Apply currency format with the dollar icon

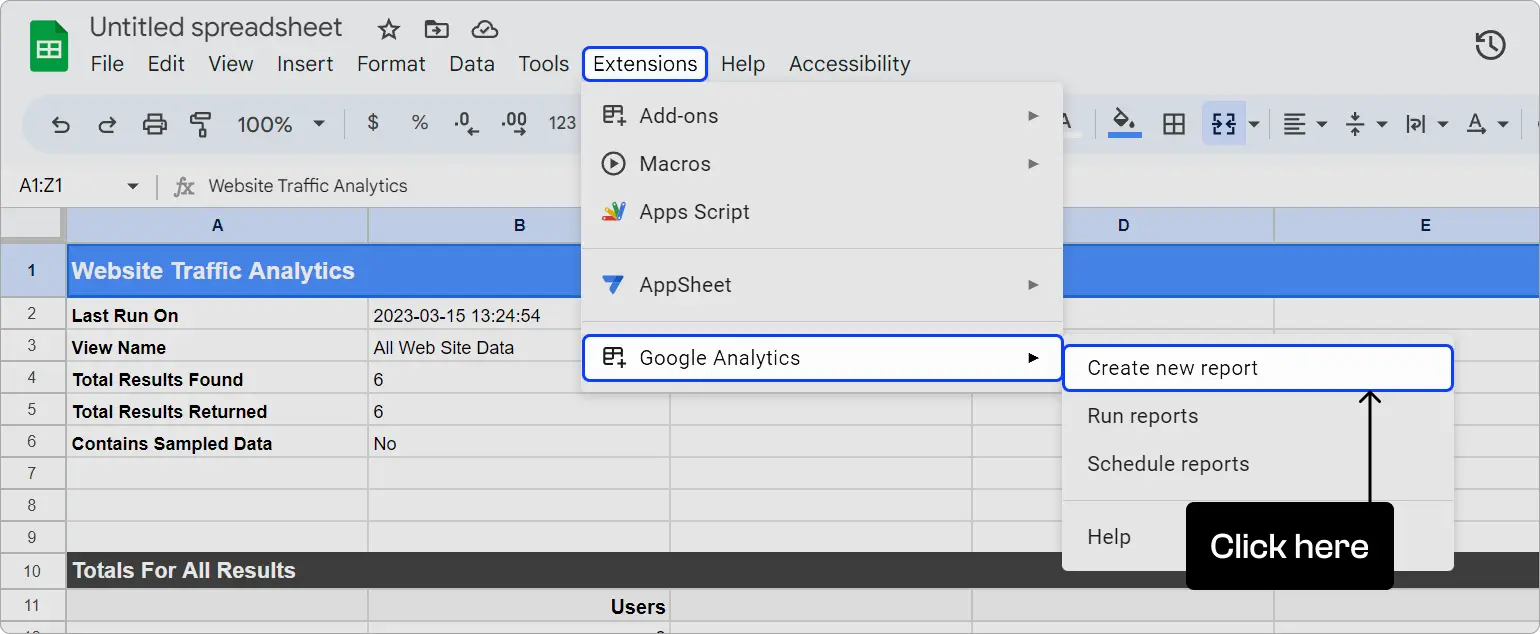[x=372, y=122]
